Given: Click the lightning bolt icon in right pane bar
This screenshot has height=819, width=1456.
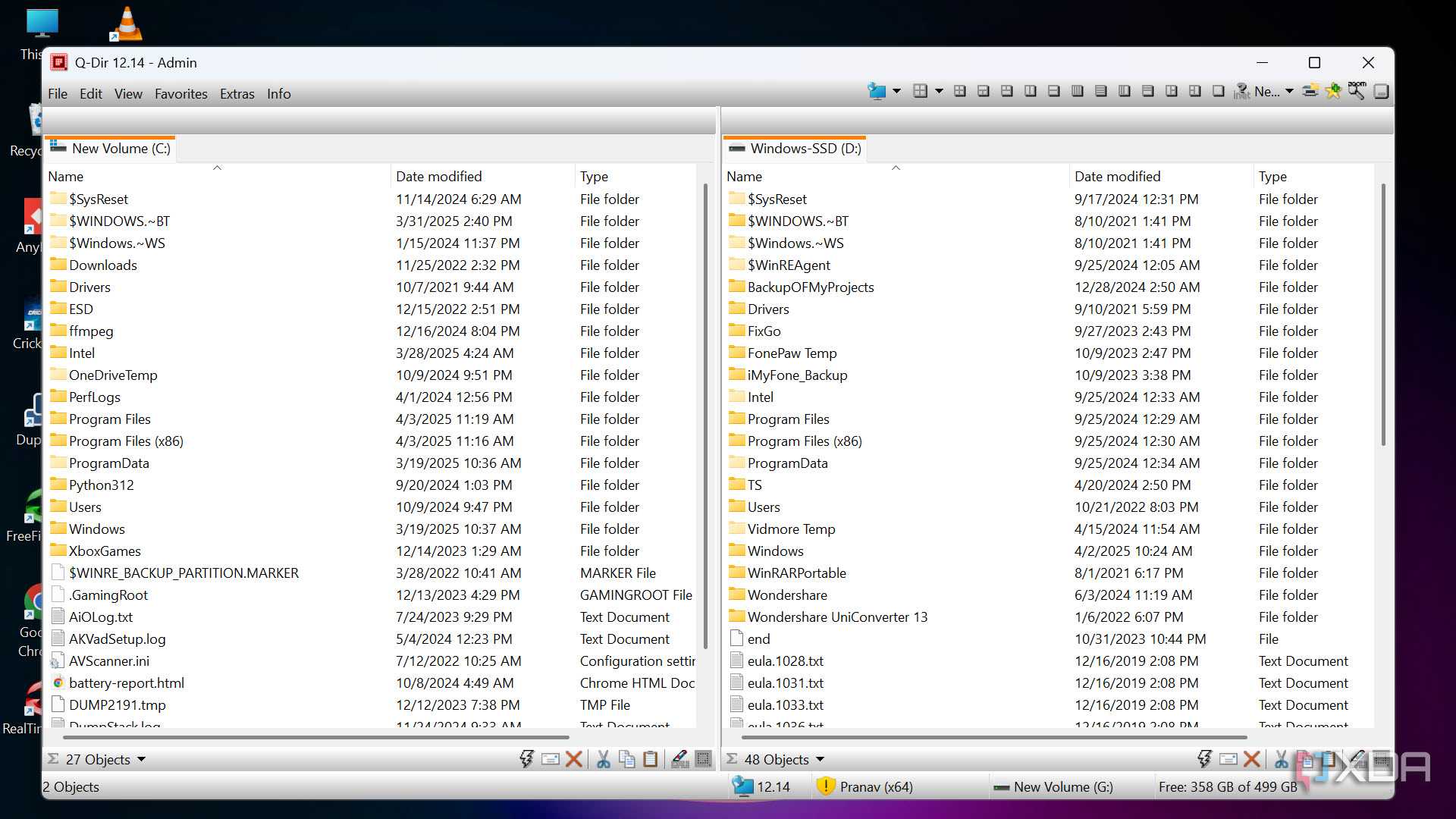Looking at the screenshot, I should point(1204,758).
